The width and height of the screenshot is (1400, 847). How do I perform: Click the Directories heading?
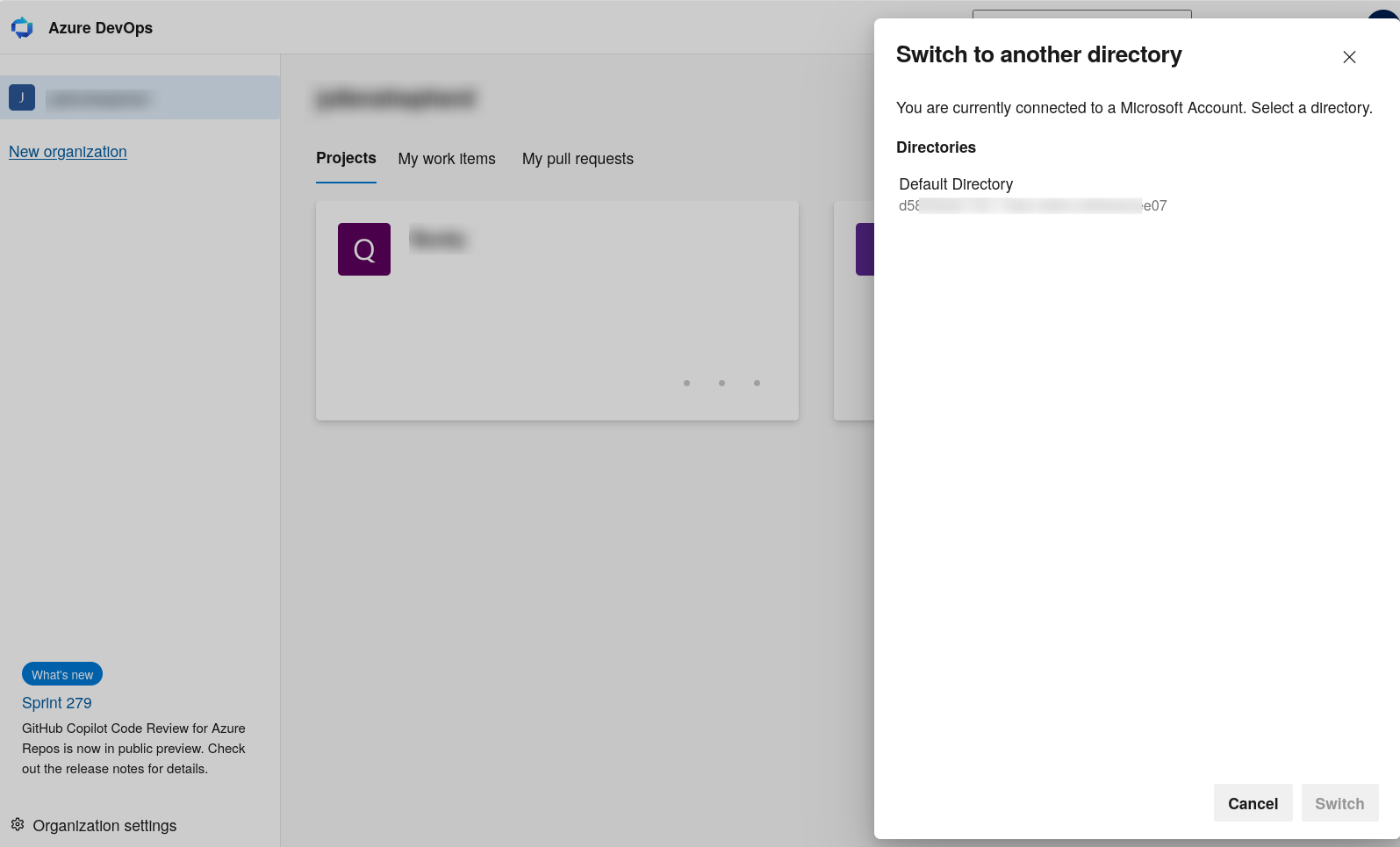(936, 147)
